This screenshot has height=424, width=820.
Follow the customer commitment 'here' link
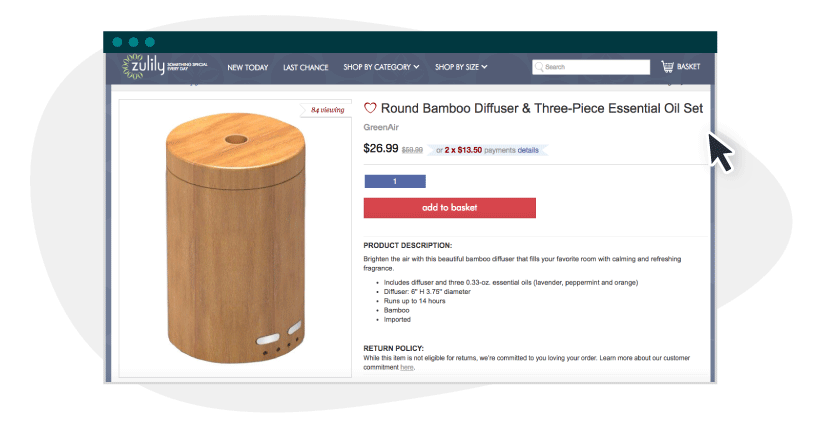[x=407, y=367]
